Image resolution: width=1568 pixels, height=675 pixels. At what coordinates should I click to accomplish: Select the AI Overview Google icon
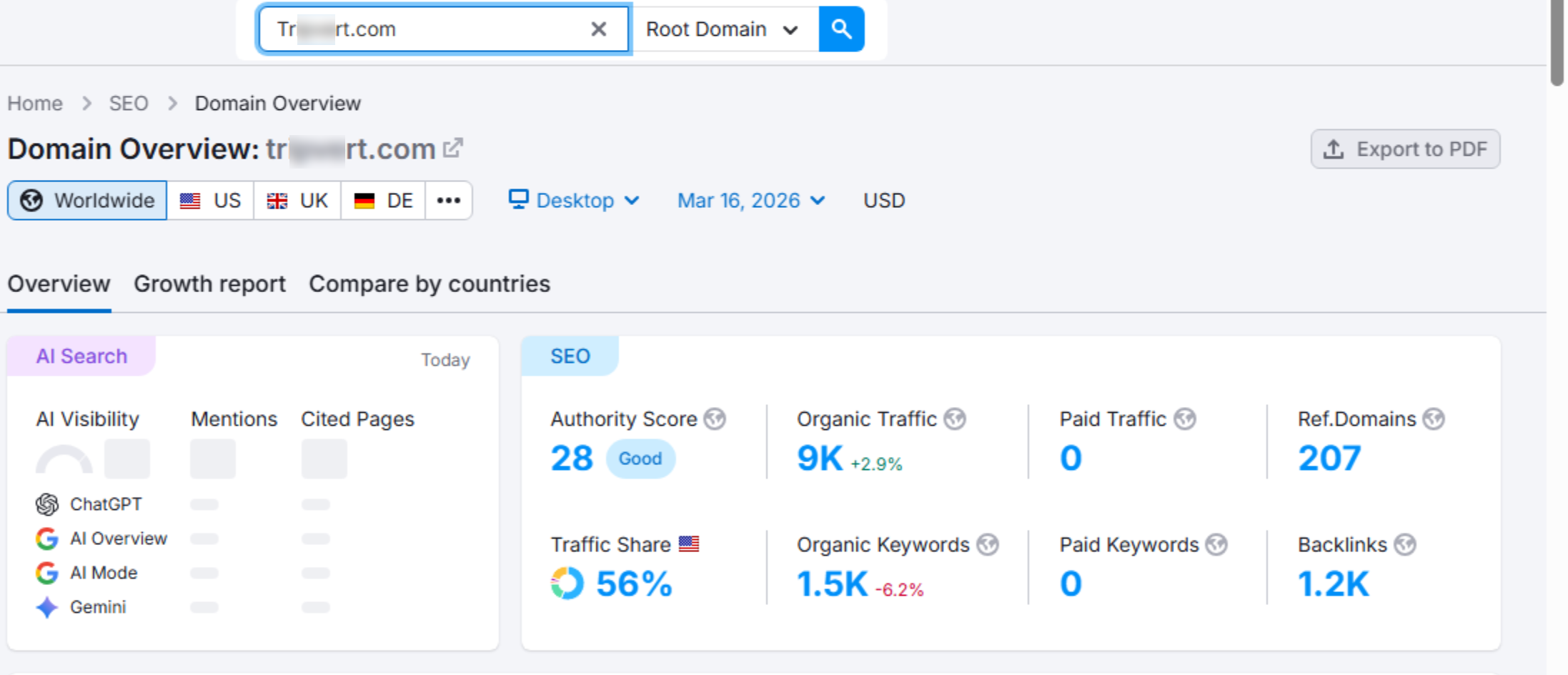(x=46, y=539)
